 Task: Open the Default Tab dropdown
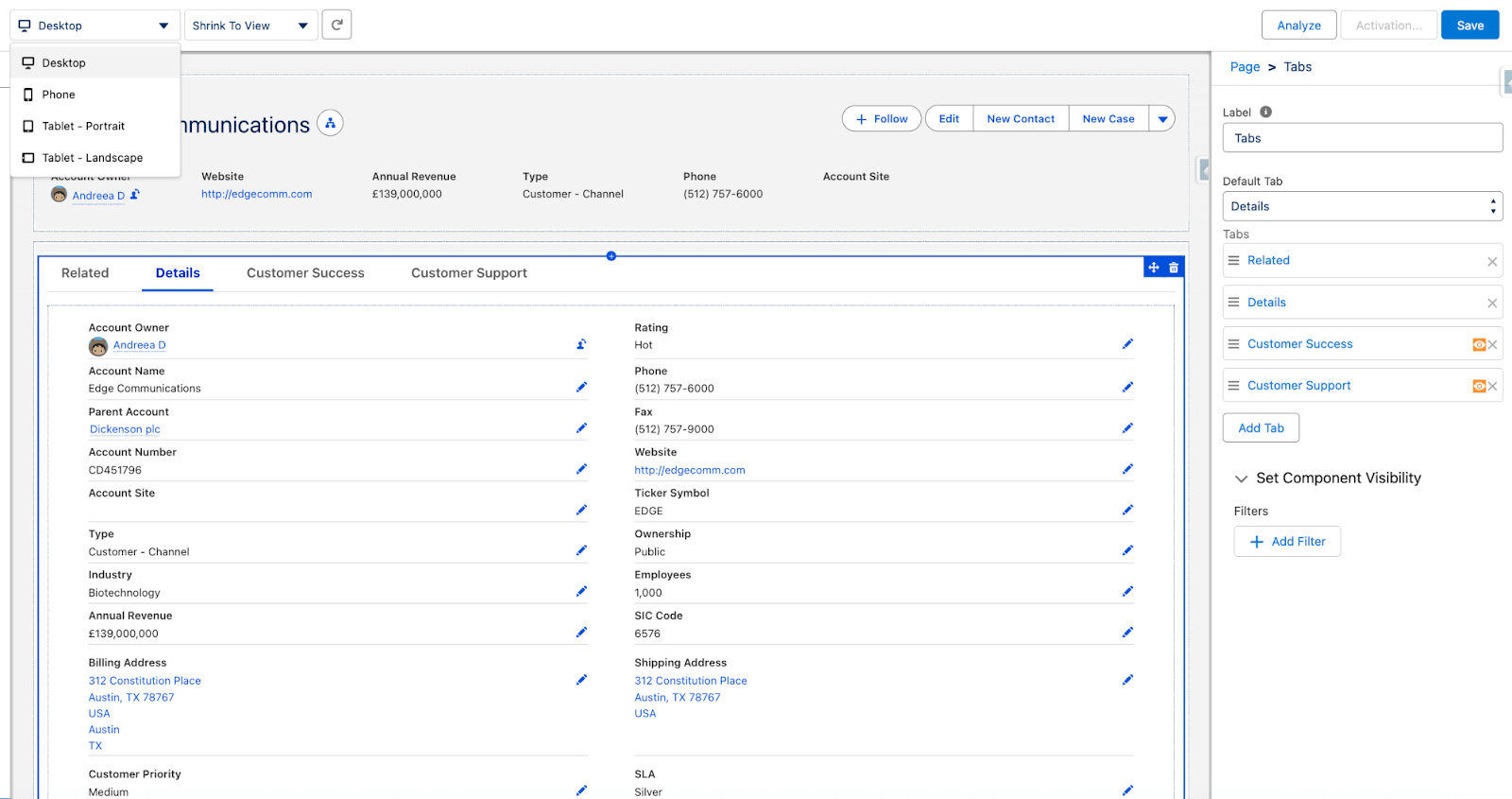(1362, 206)
